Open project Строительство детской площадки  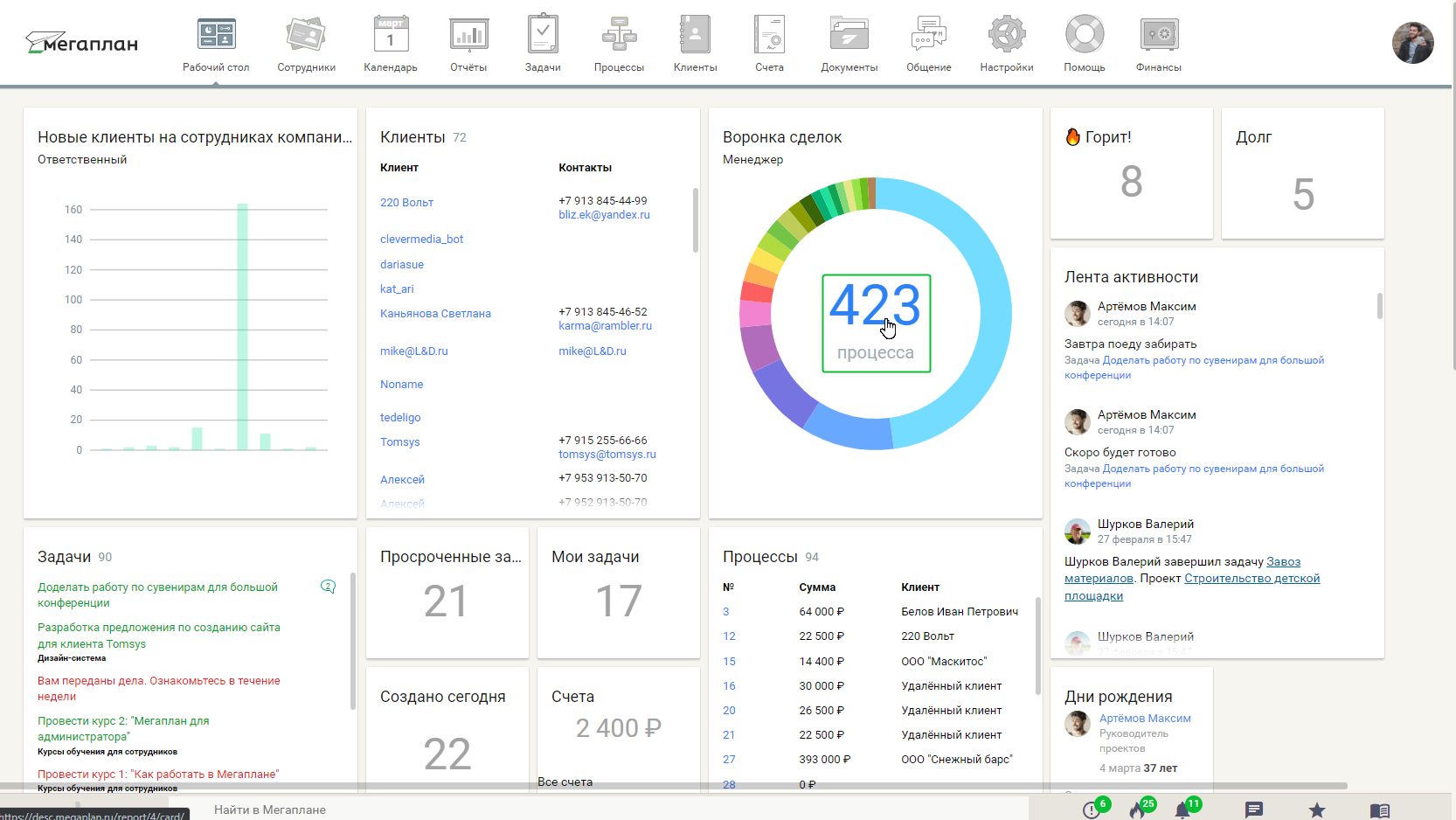coord(1192,587)
